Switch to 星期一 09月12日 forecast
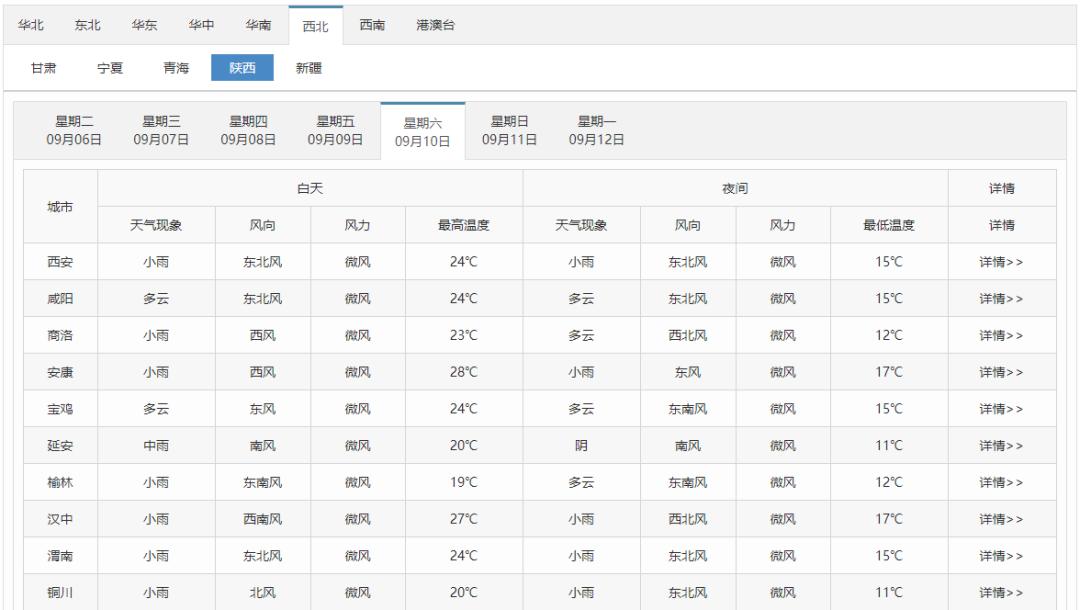 pos(597,130)
